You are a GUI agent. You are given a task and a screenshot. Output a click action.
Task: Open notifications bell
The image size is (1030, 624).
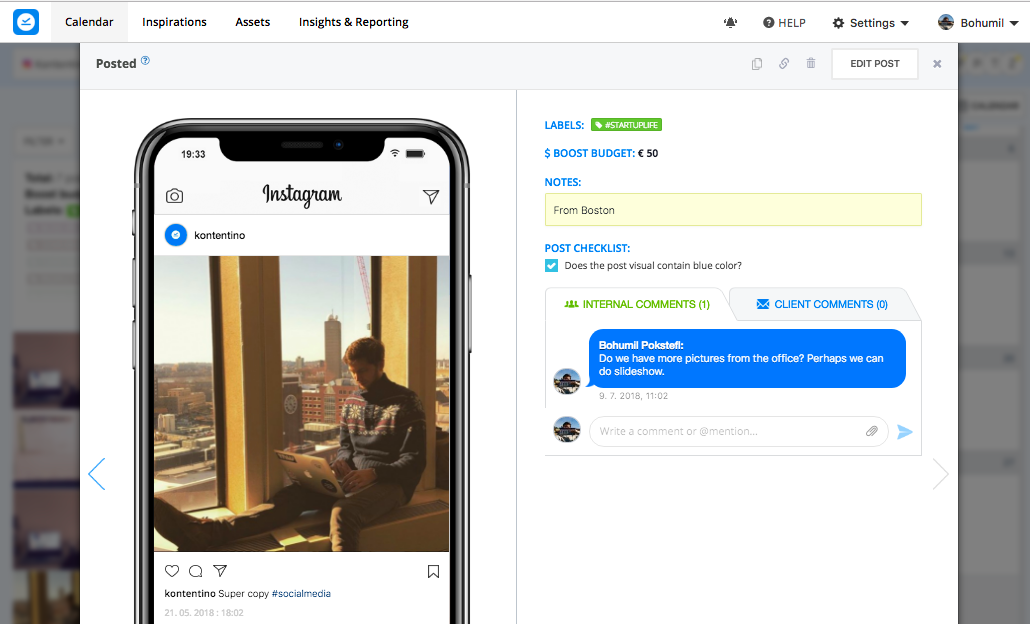click(x=730, y=23)
